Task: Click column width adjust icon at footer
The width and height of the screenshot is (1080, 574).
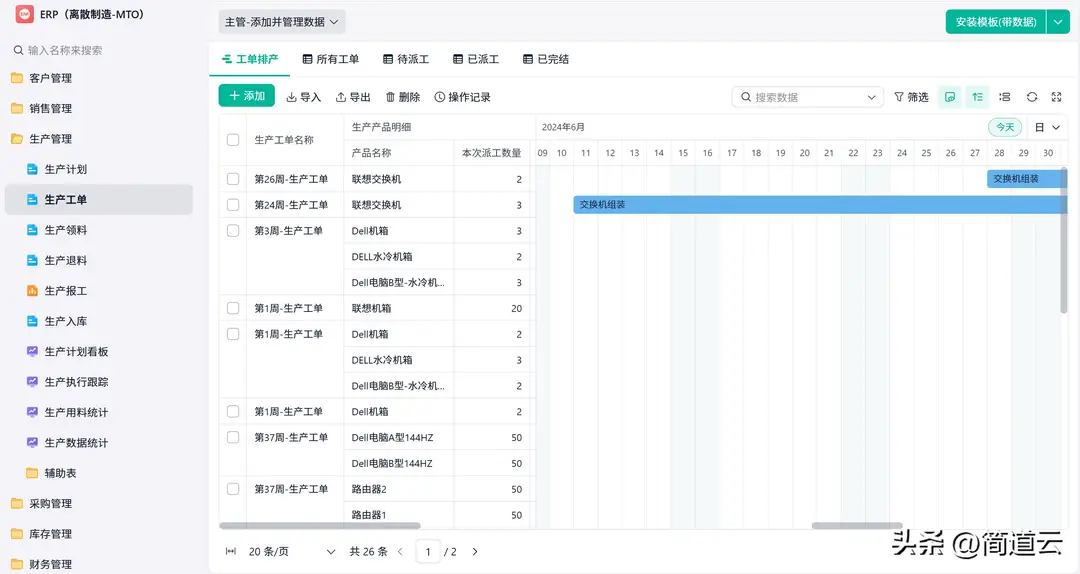Action: pos(231,551)
